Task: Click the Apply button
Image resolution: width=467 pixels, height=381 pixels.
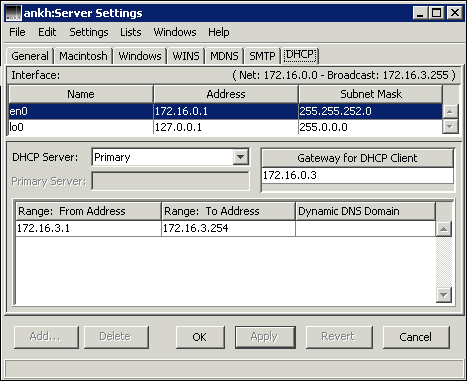Action: [265, 337]
